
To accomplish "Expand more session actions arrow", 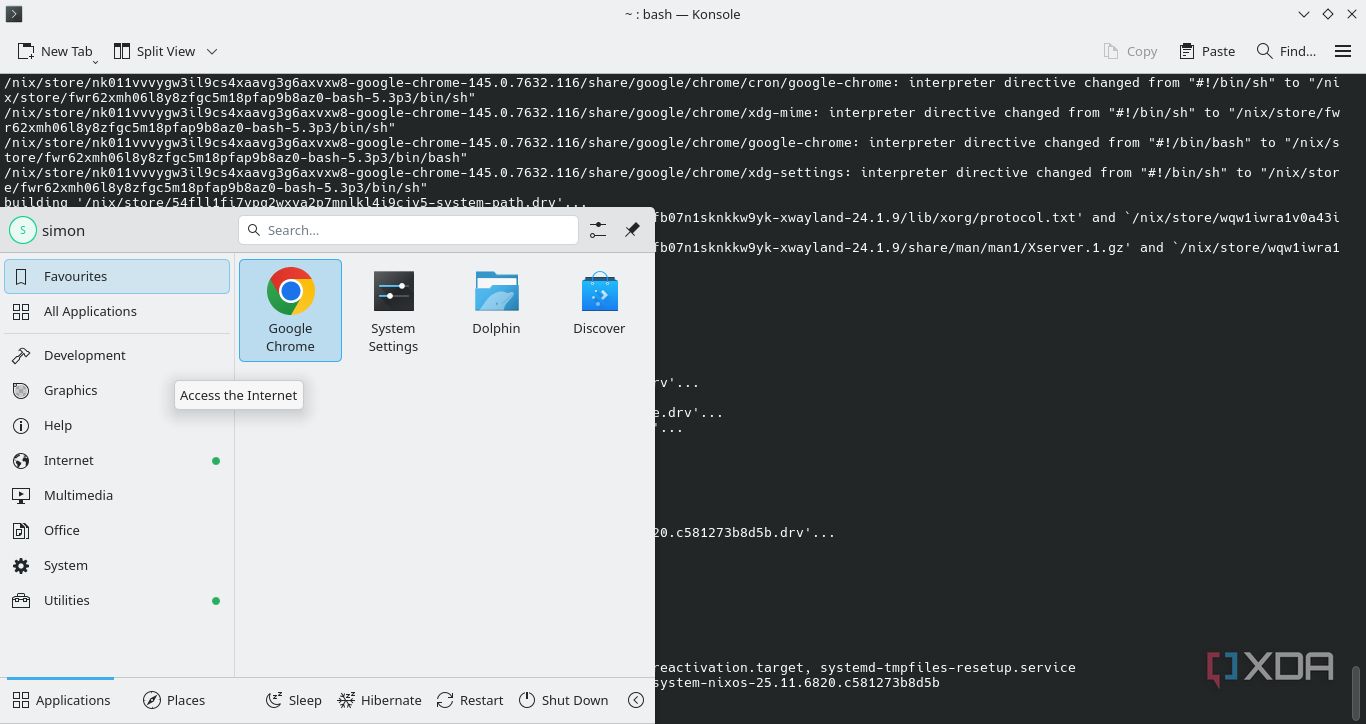I will 636,700.
